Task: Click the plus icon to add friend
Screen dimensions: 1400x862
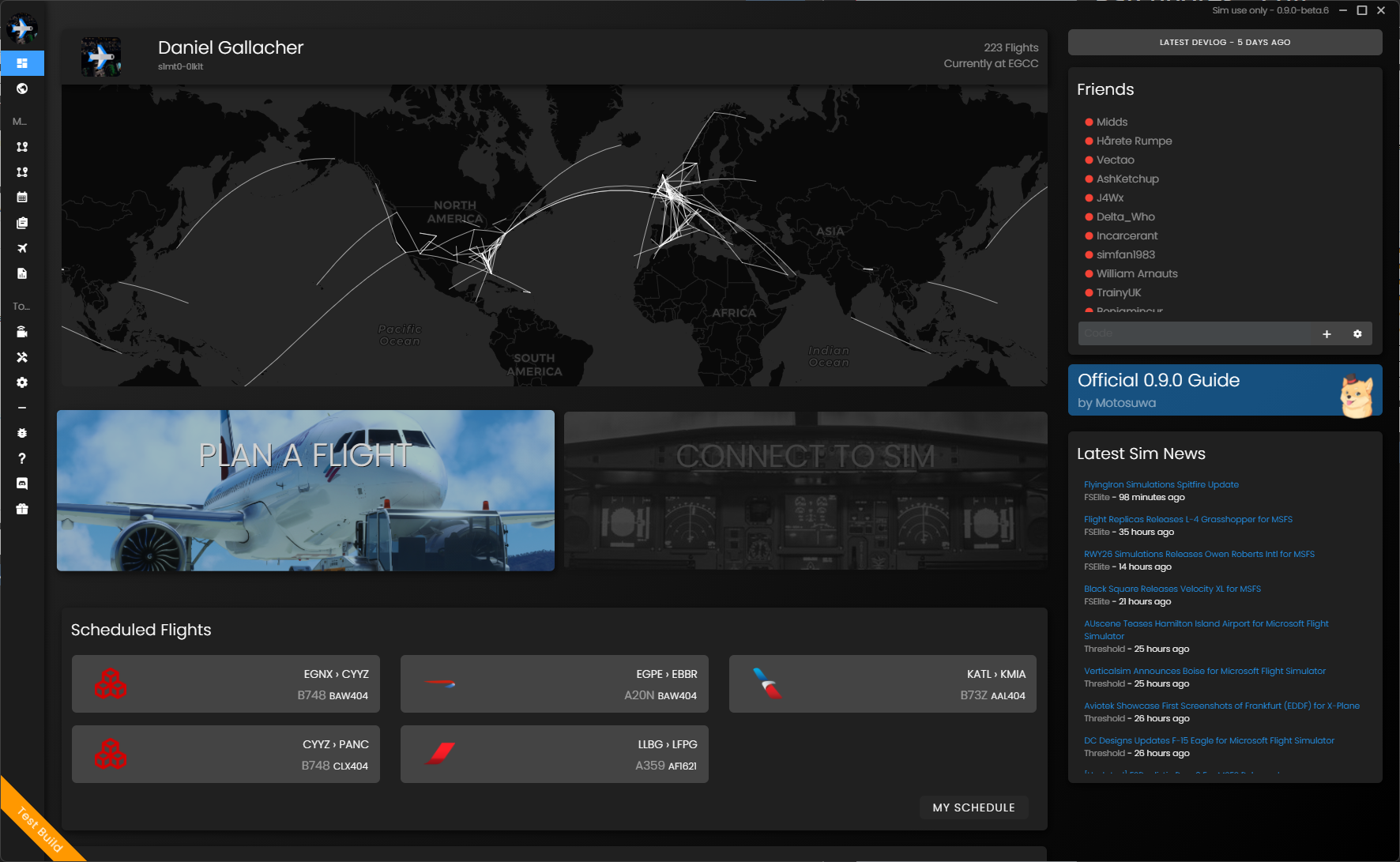Action: (x=1327, y=334)
